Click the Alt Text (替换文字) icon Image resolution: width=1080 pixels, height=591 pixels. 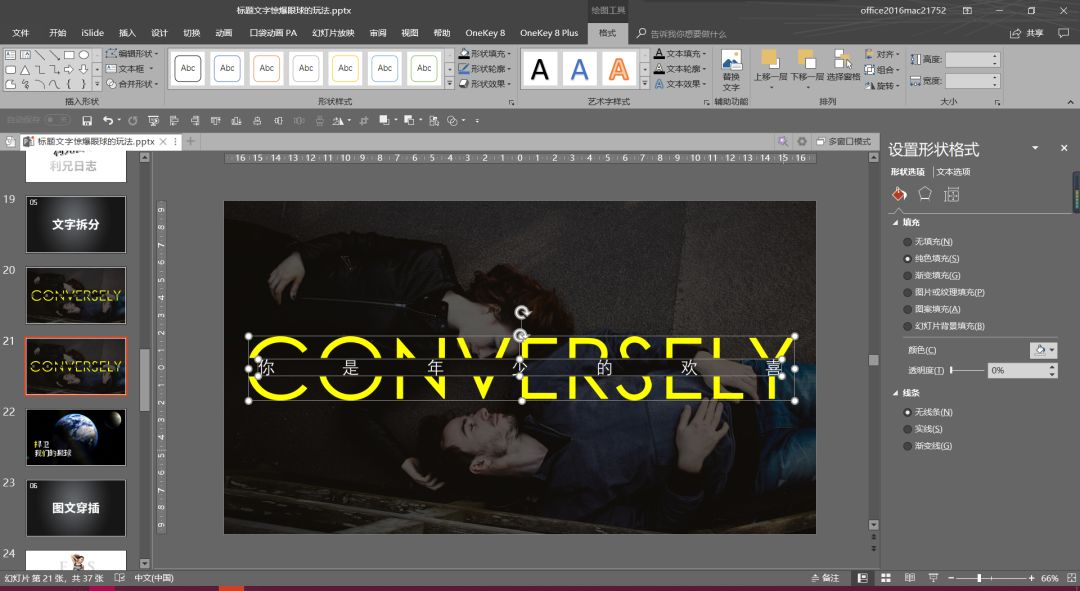731,70
